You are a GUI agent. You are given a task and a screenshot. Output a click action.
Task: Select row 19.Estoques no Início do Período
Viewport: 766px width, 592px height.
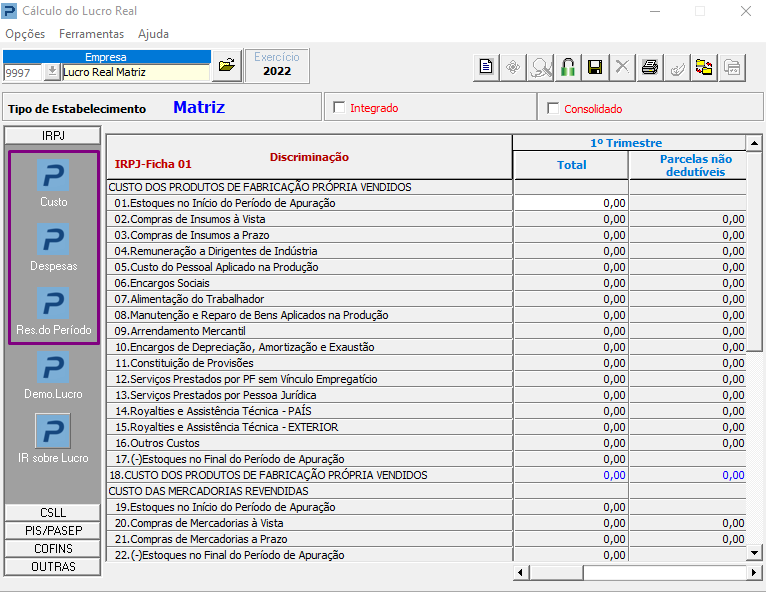pos(310,507)
